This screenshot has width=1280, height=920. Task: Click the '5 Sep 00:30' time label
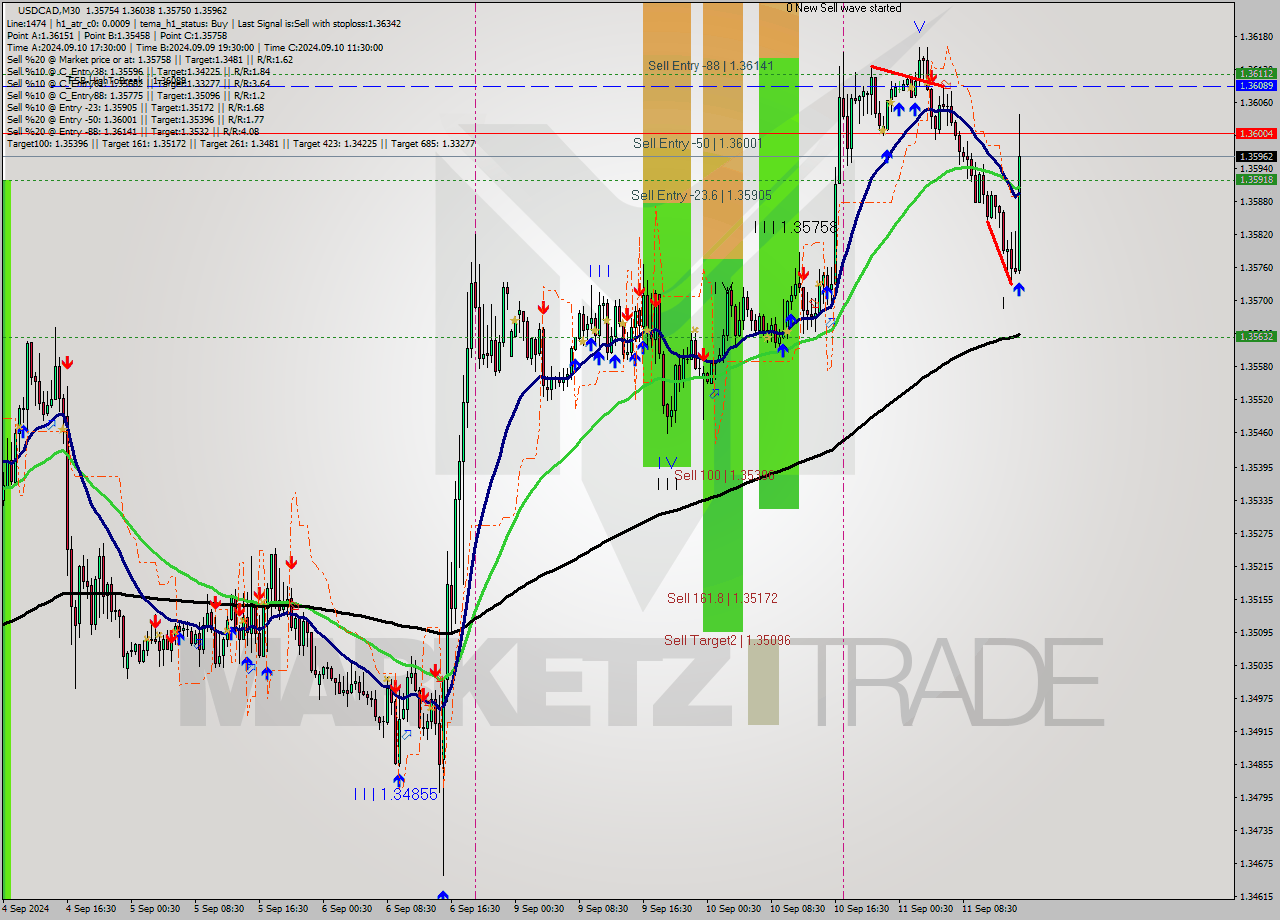154,909
